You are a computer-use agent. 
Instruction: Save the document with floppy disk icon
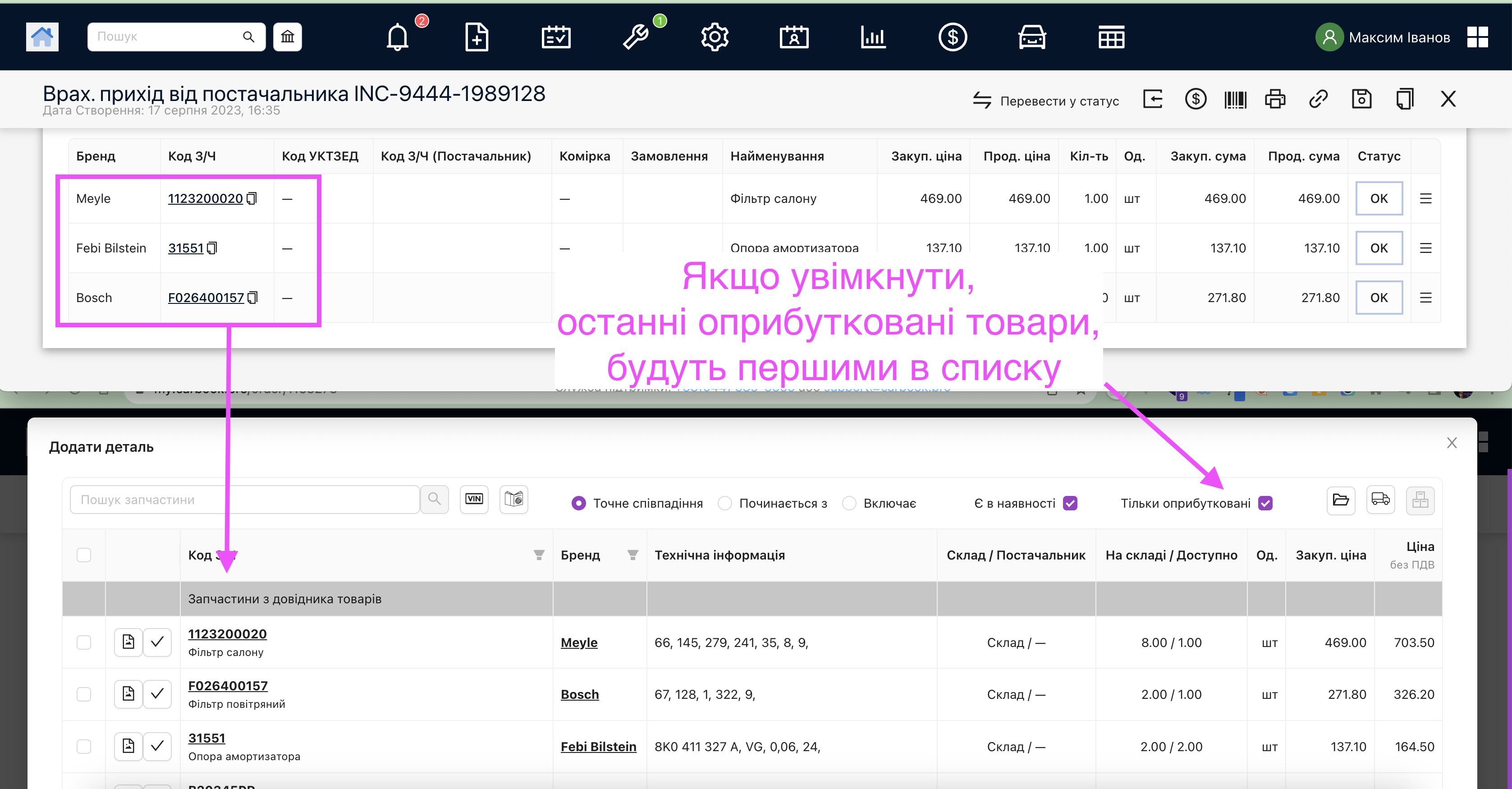pos(1361,99)
